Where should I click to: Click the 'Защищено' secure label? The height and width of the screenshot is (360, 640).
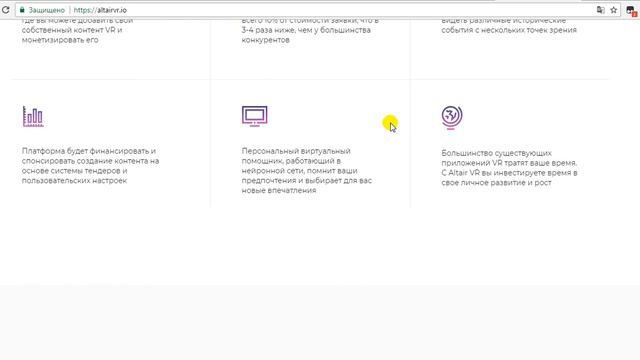click(x=47, y=10)
